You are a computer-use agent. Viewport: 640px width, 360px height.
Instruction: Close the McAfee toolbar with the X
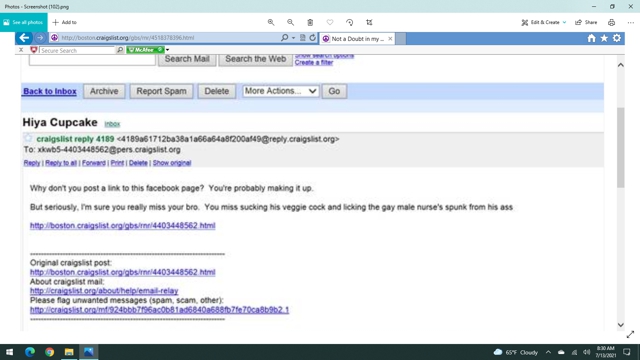click(x=21, y=50)
